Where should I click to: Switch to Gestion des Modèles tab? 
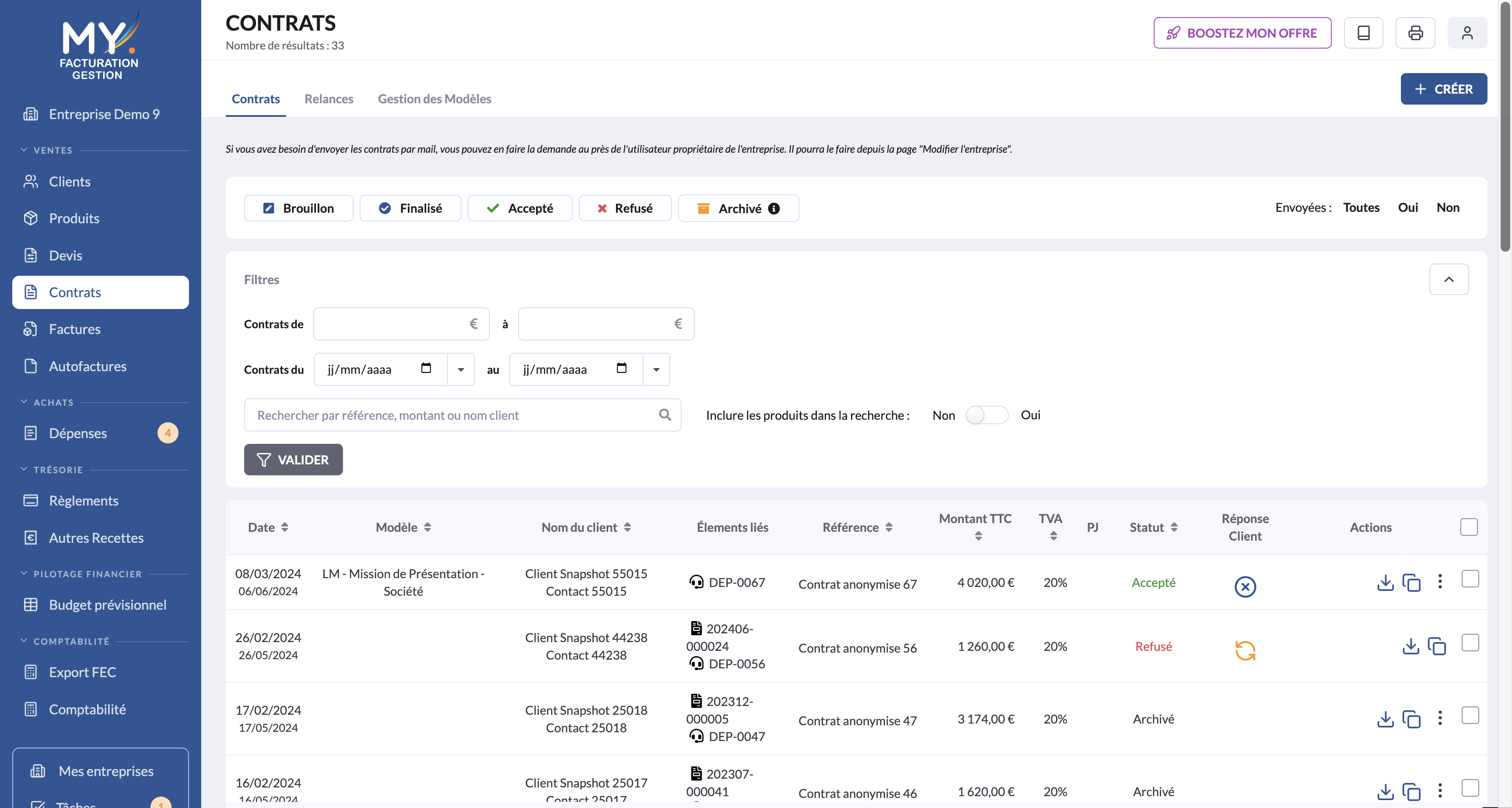(434, 98)
